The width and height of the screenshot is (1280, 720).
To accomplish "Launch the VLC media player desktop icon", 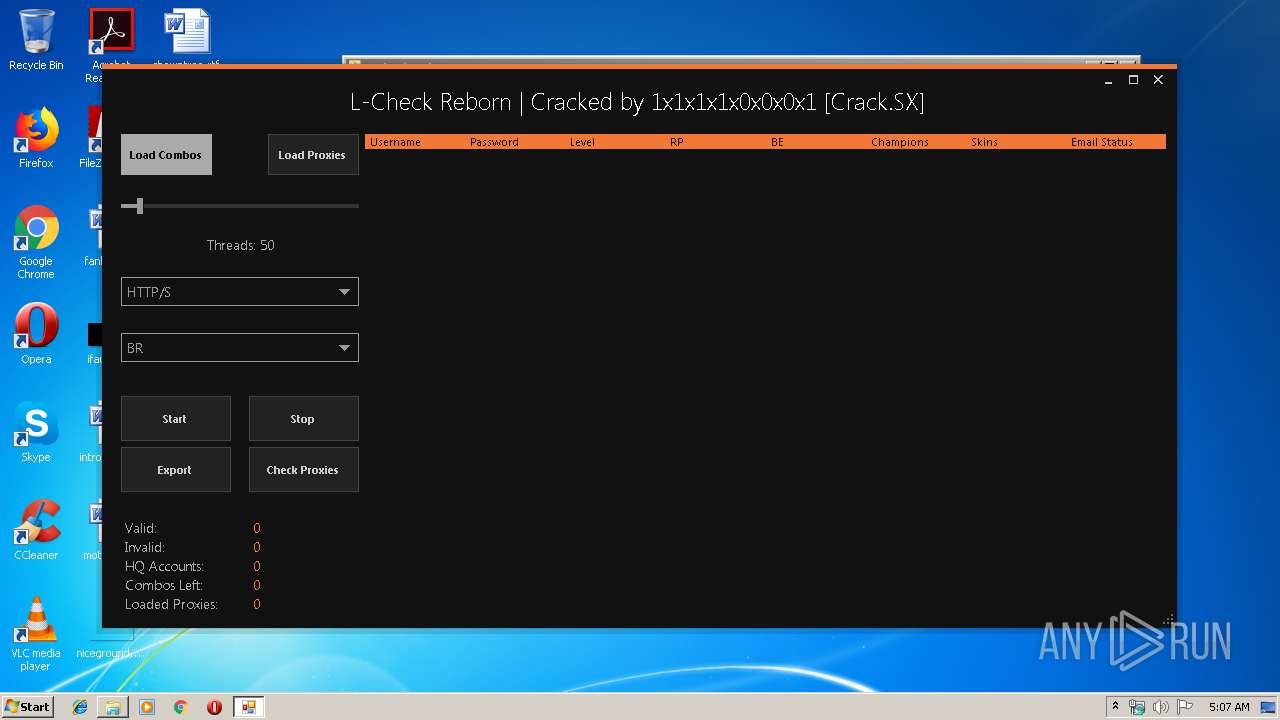I will tap(36, 634).
